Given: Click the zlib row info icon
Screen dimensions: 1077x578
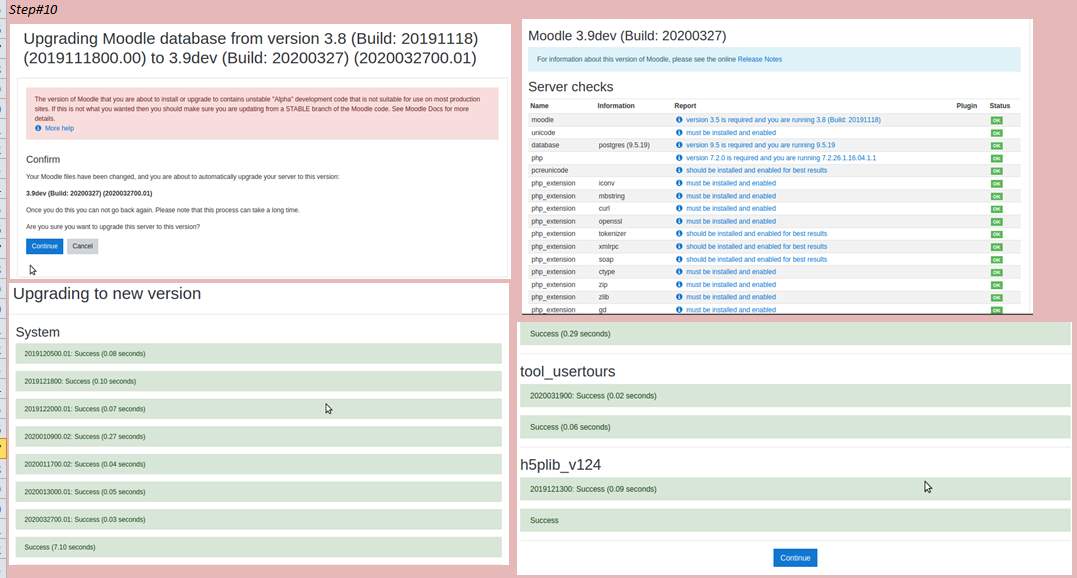Looking at the screenshot, I should 679,297.
